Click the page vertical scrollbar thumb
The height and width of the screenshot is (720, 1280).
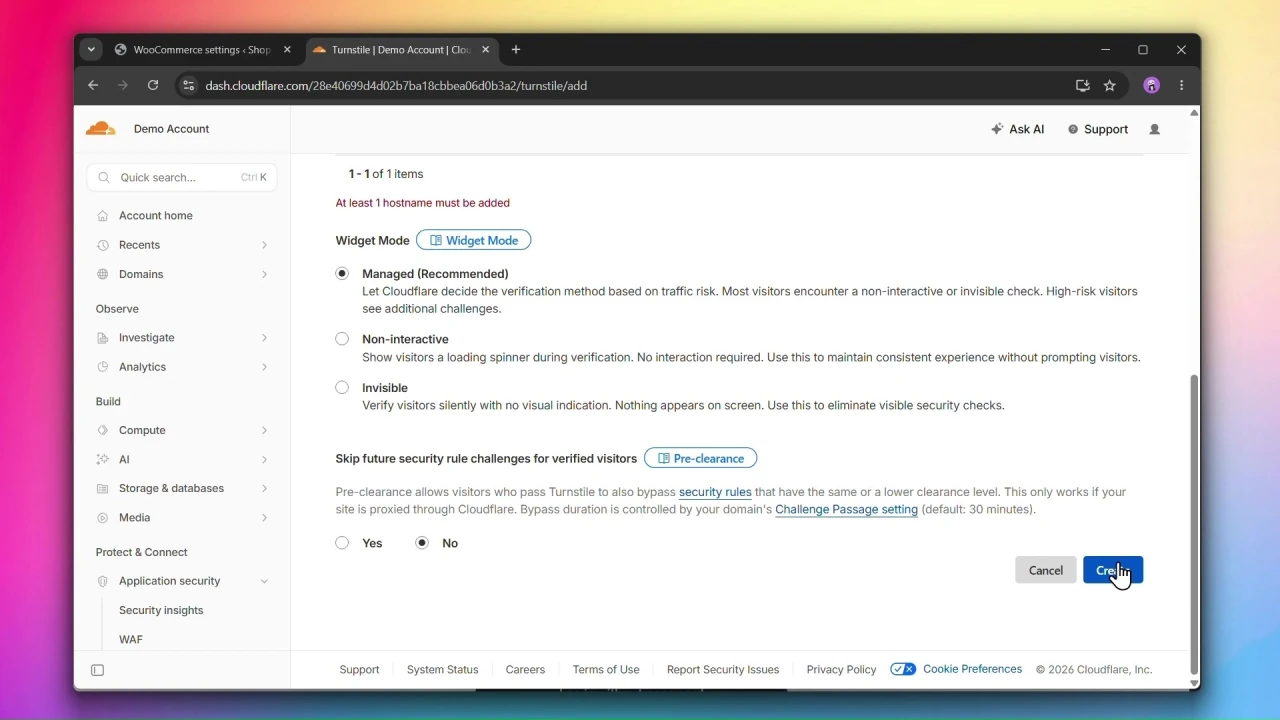click(1194, 525)
